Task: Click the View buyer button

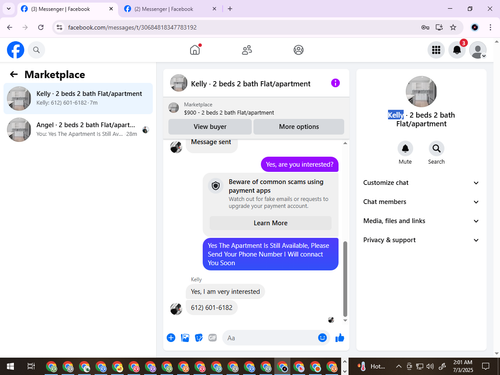Action: tap(210, 127)
